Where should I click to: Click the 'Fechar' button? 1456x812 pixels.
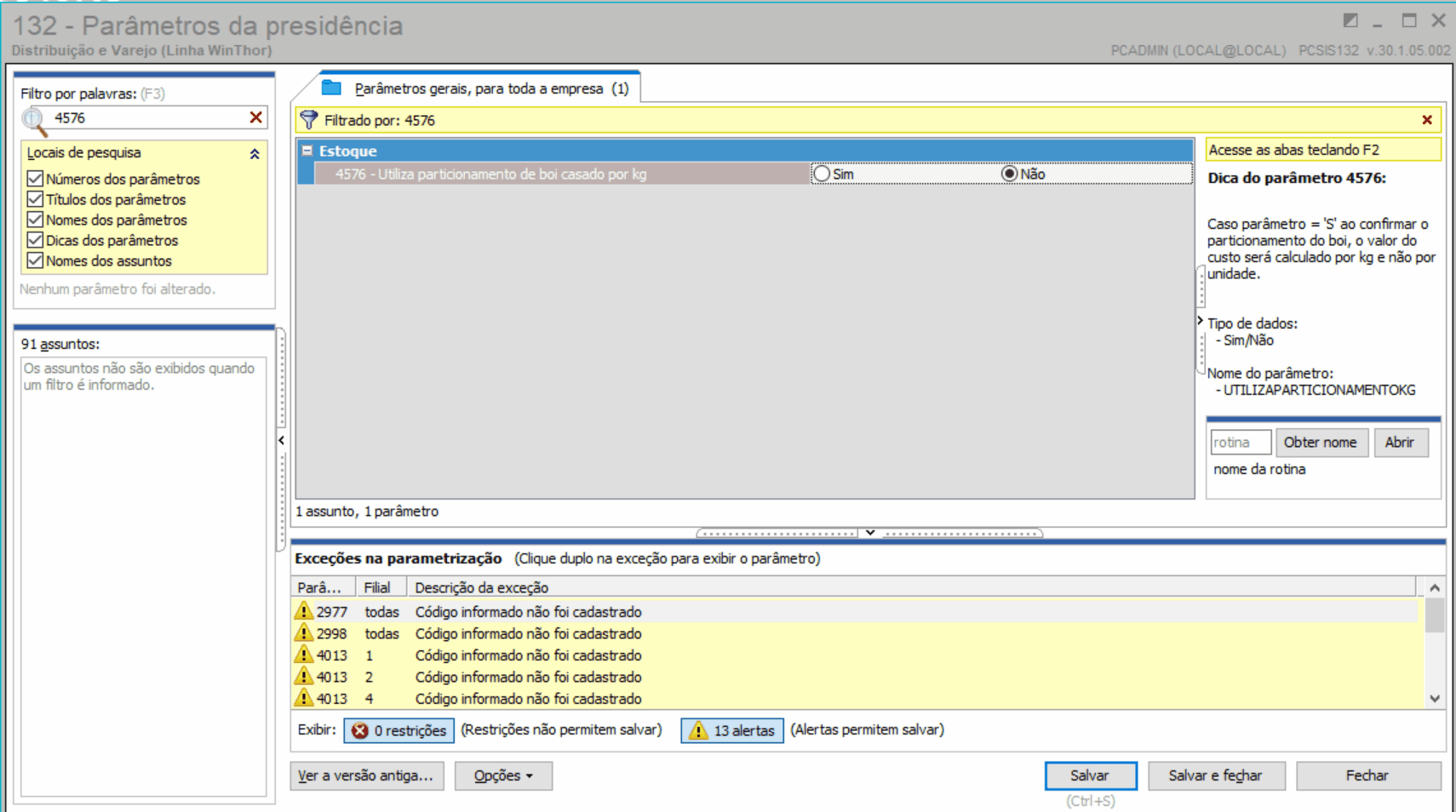(1367, 775)
